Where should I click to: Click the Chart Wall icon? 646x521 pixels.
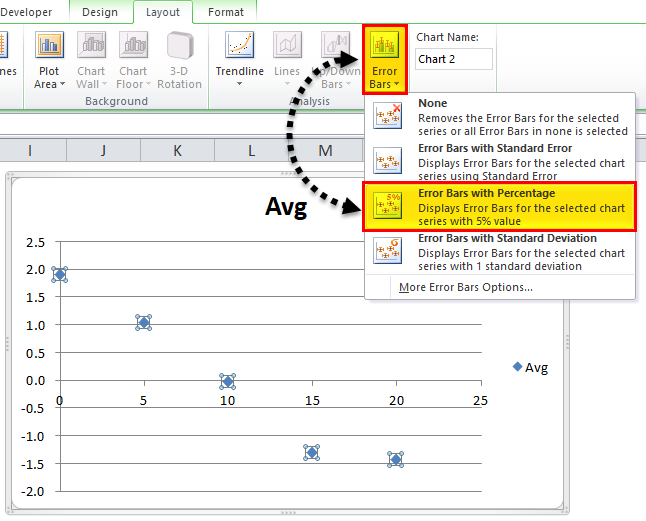tap(91, 44)
